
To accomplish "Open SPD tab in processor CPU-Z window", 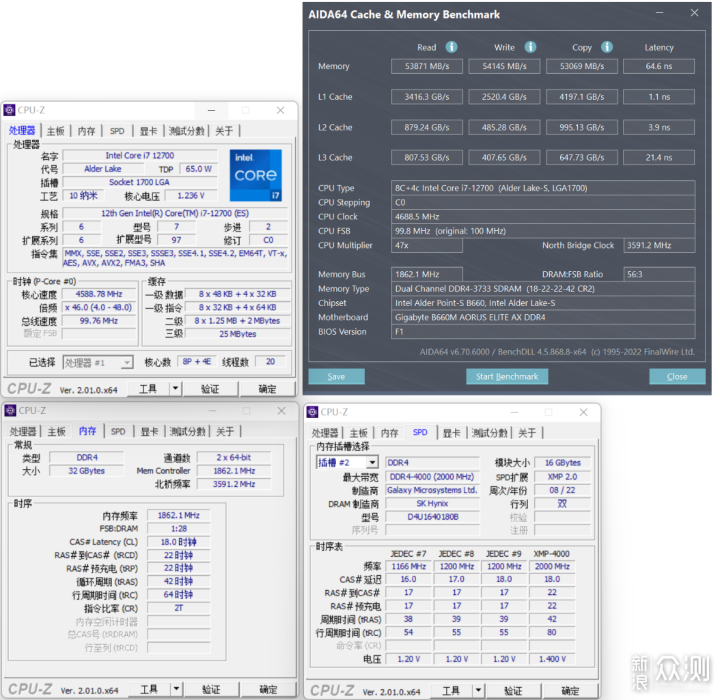I will click(117, 131).
